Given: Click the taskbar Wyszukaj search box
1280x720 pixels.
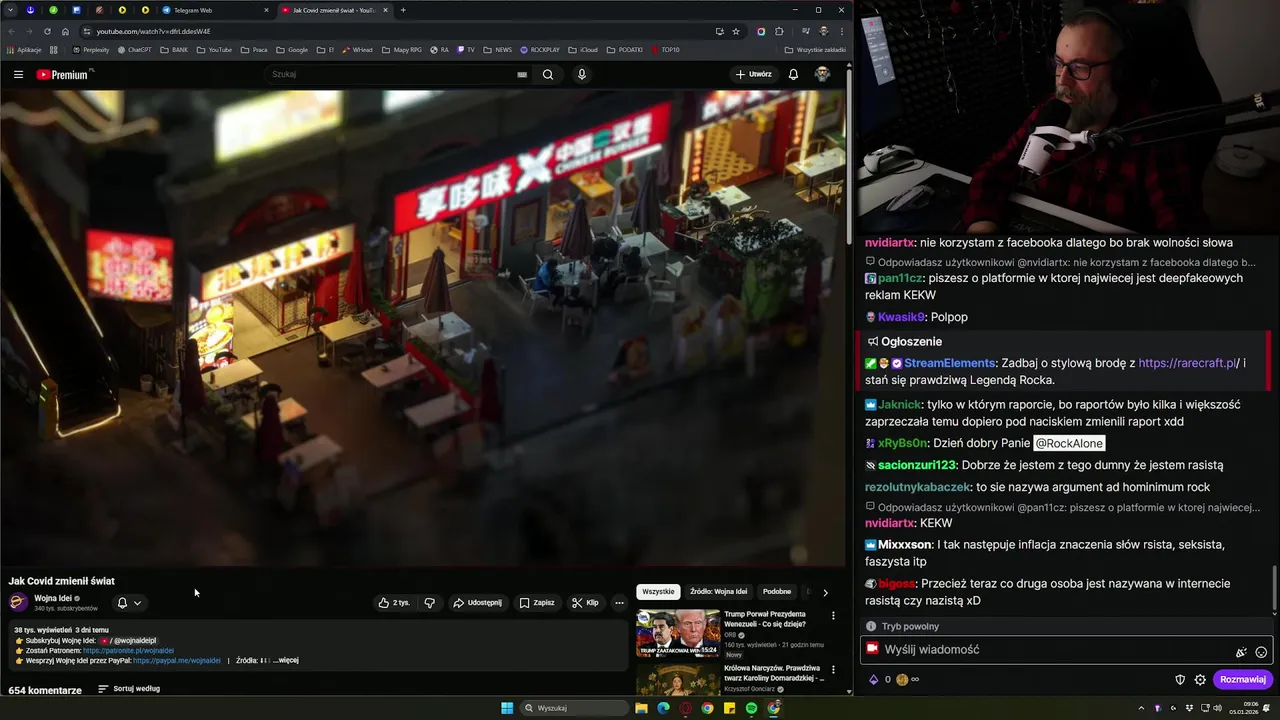Looking at the screenshot, I should pos(575,708).
